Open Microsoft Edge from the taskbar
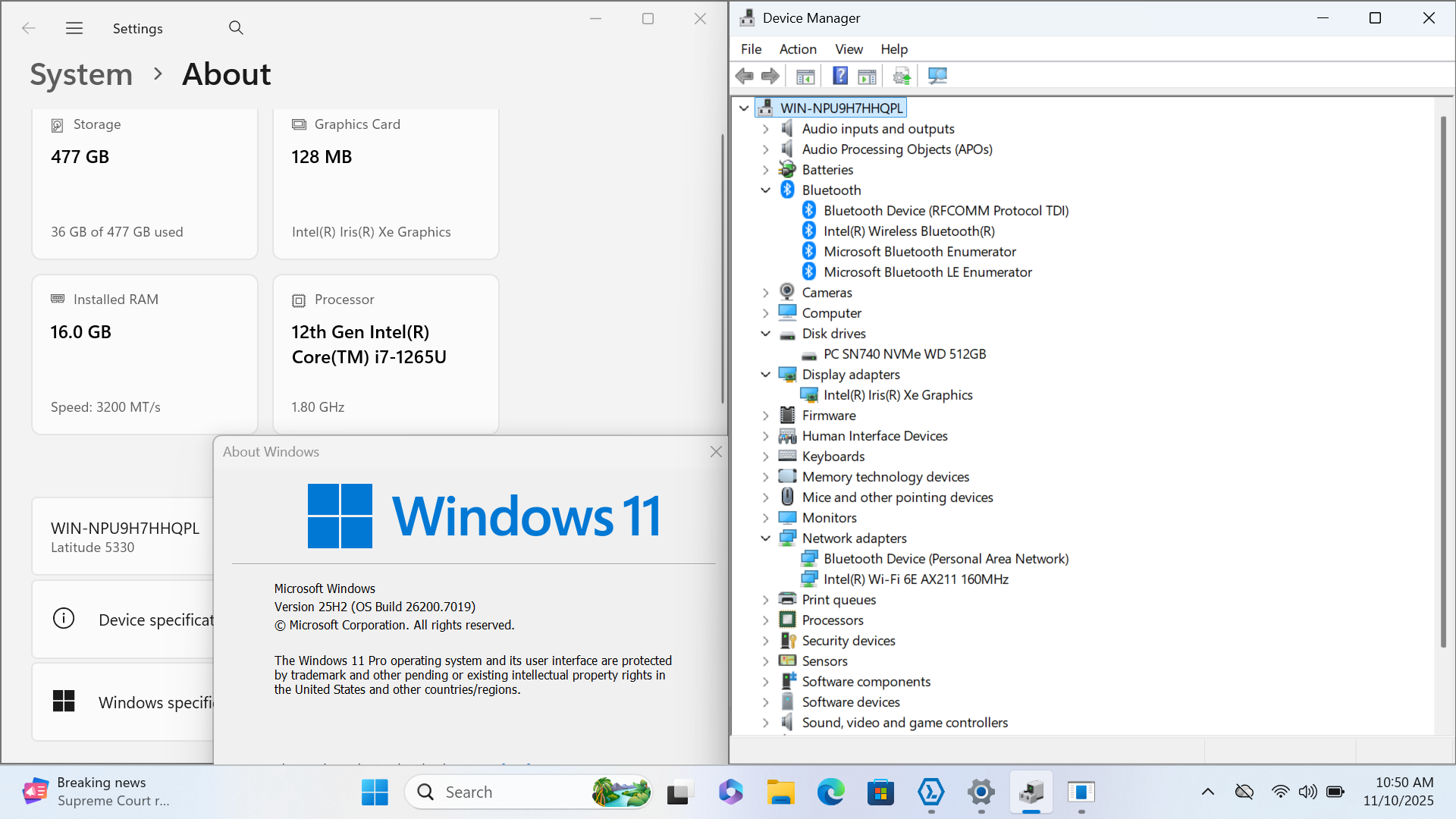This screenshot has height=819, width=1456. [x=830, y=792]
